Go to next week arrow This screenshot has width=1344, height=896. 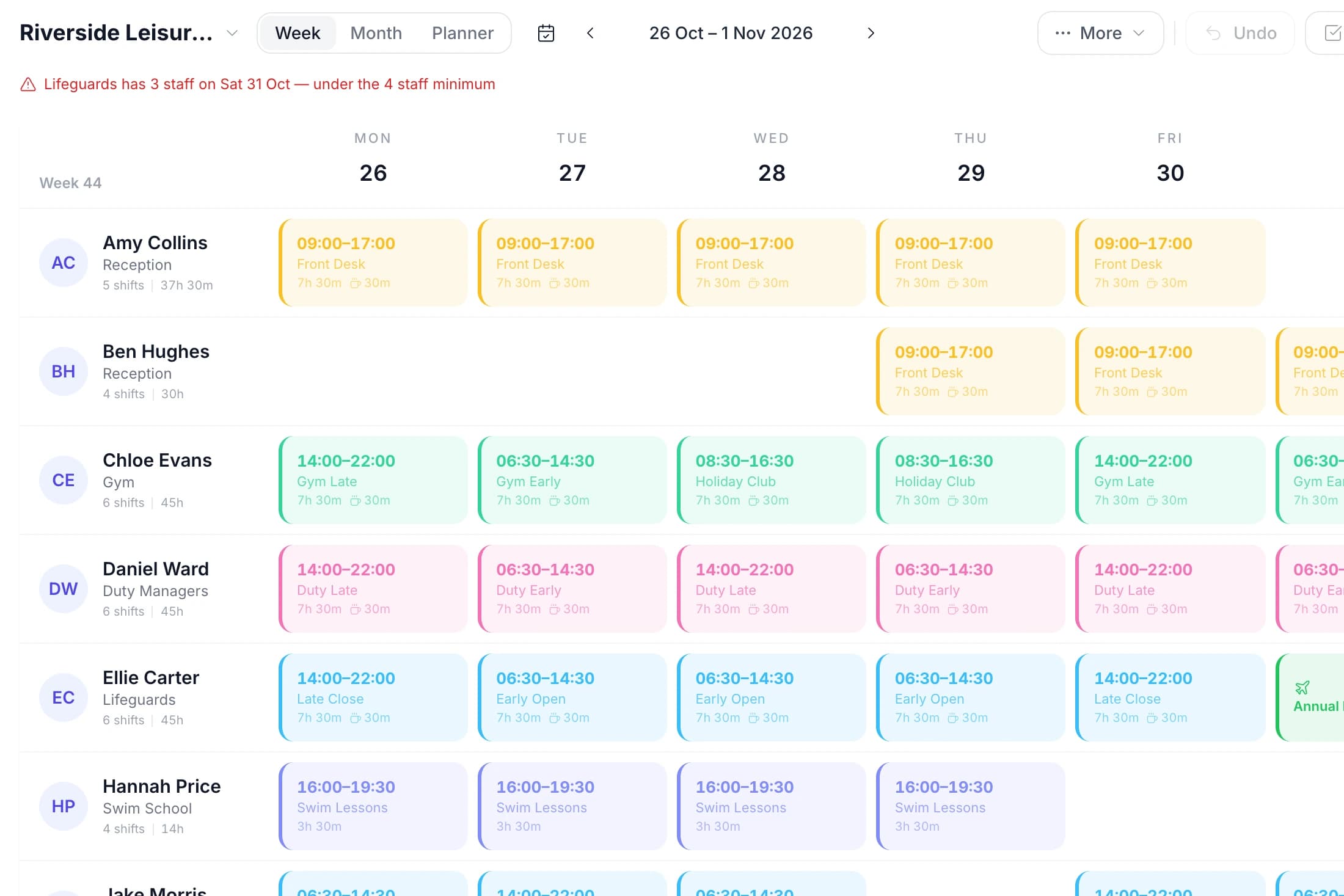point(871,33)
